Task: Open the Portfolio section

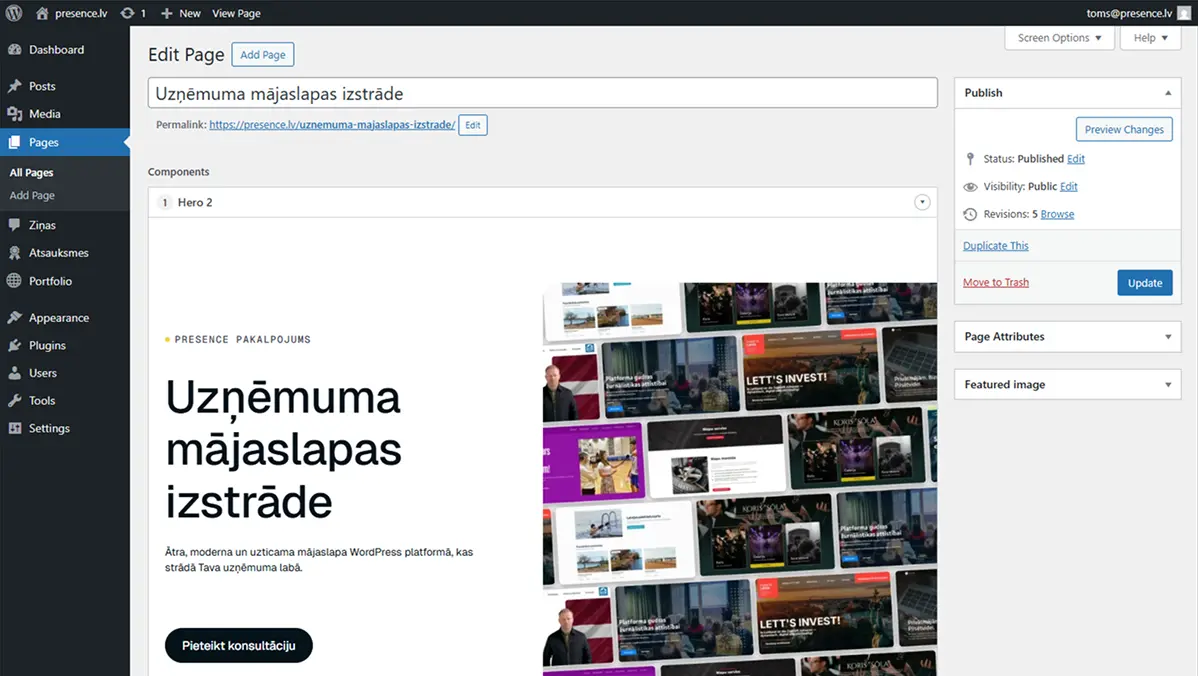Action: tap(51, 281)
